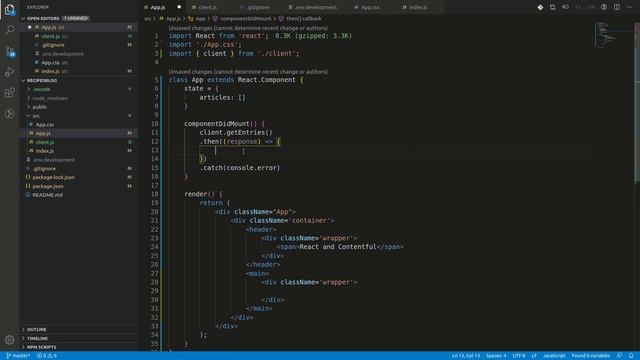Open the Source Control view
This screenshot has width=640, height=360.
pyautogui.click(x=10, y=51)
